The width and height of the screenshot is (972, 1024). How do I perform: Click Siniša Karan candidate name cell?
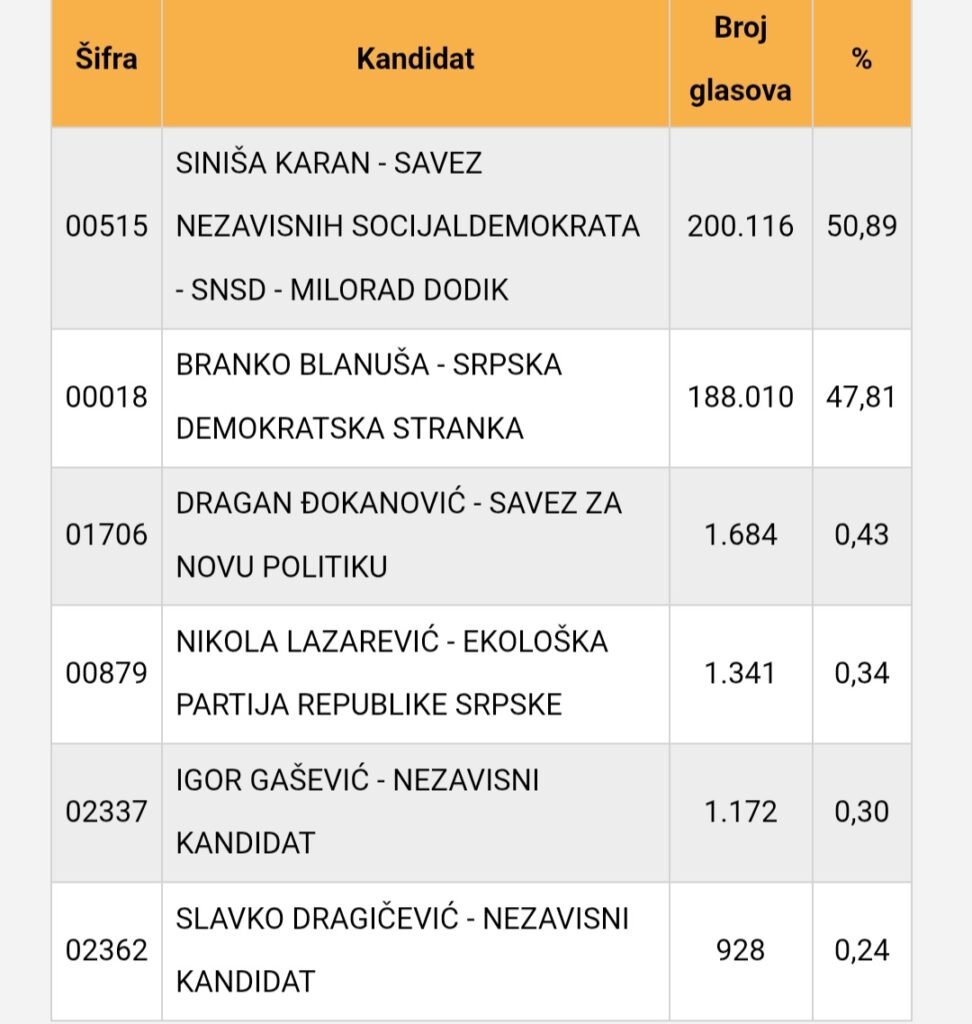click(408, 227)
